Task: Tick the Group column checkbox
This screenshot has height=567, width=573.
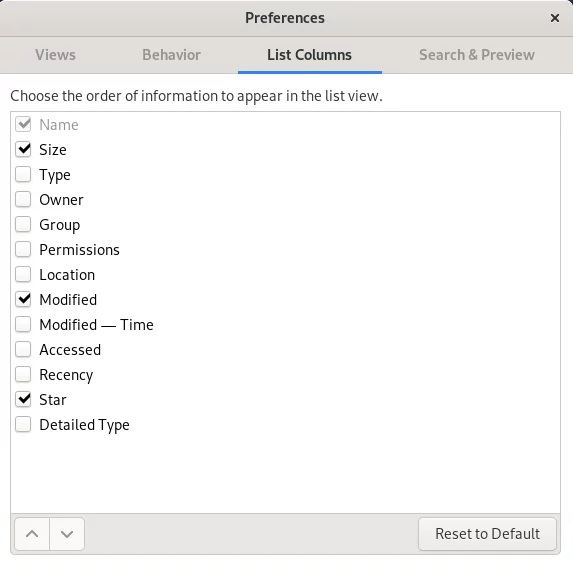Action: 23,224
